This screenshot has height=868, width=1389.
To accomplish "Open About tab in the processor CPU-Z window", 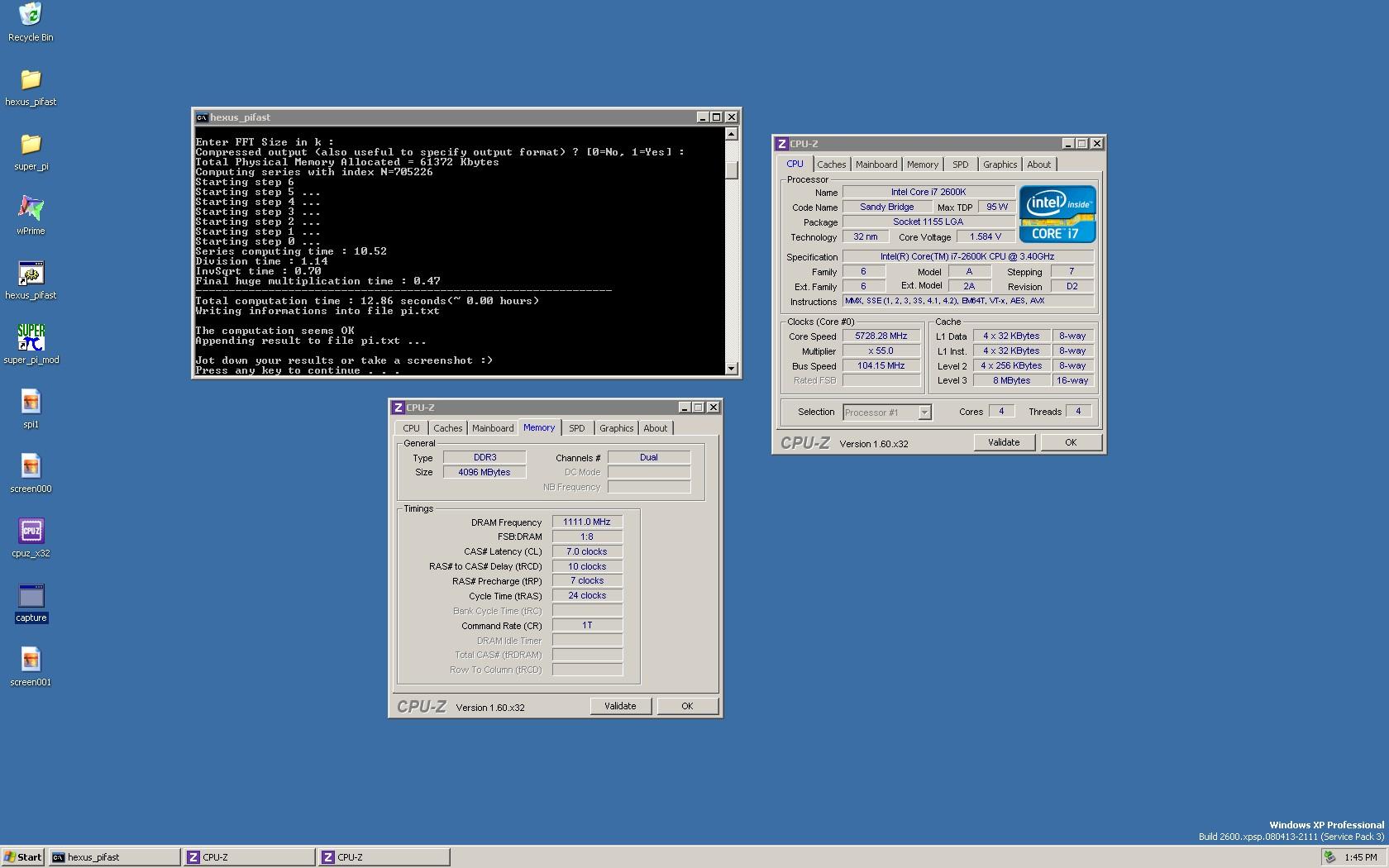I will coord(1039,165).
